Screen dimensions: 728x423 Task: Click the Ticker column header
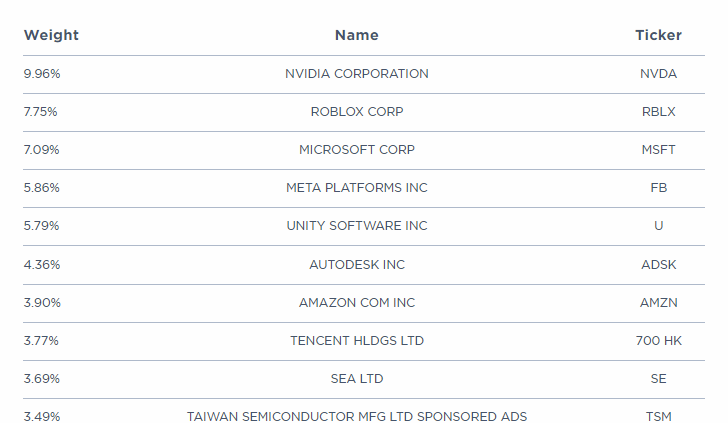coord(658,35)
